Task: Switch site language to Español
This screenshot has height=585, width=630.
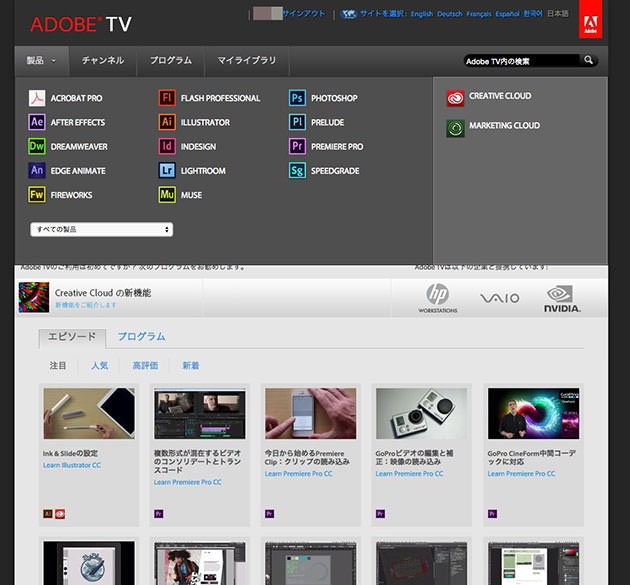Action: pyautogui.click(x=507, y=14)
